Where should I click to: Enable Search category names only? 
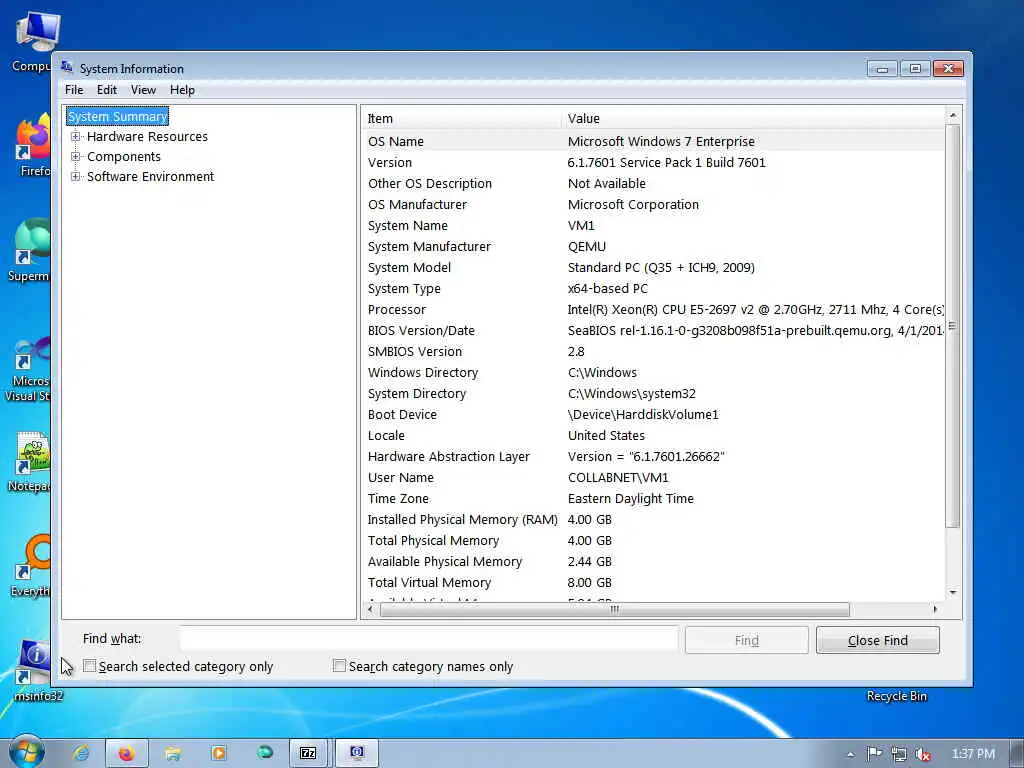339,665
